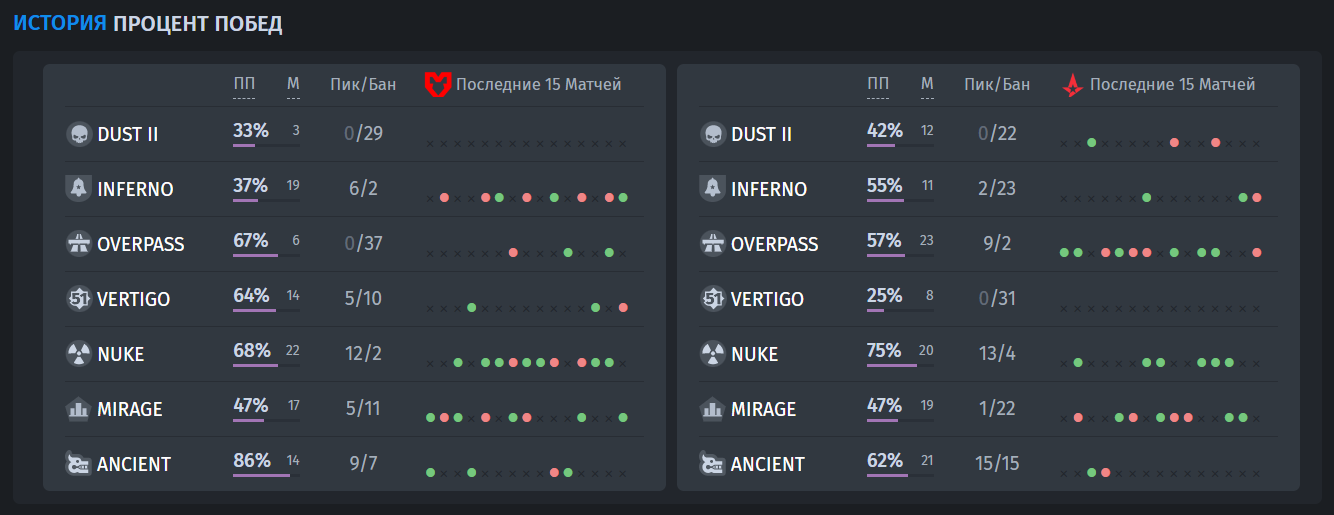Screen dimensions: 1334x515
Task: Click the Ancient serpent icon in right panel
Action: 713,464
